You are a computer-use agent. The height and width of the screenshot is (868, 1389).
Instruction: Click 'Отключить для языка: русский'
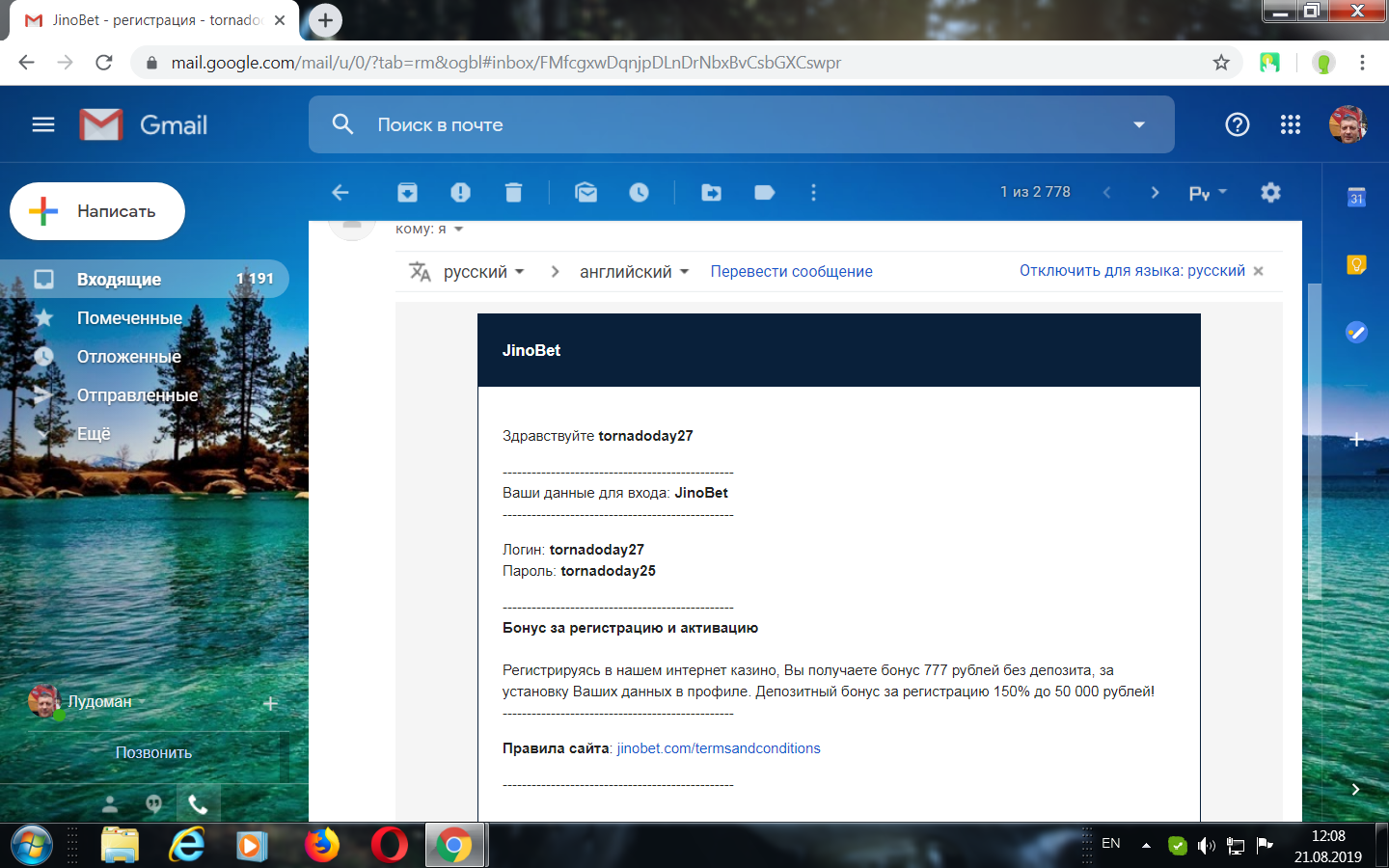pos(1132,271)
